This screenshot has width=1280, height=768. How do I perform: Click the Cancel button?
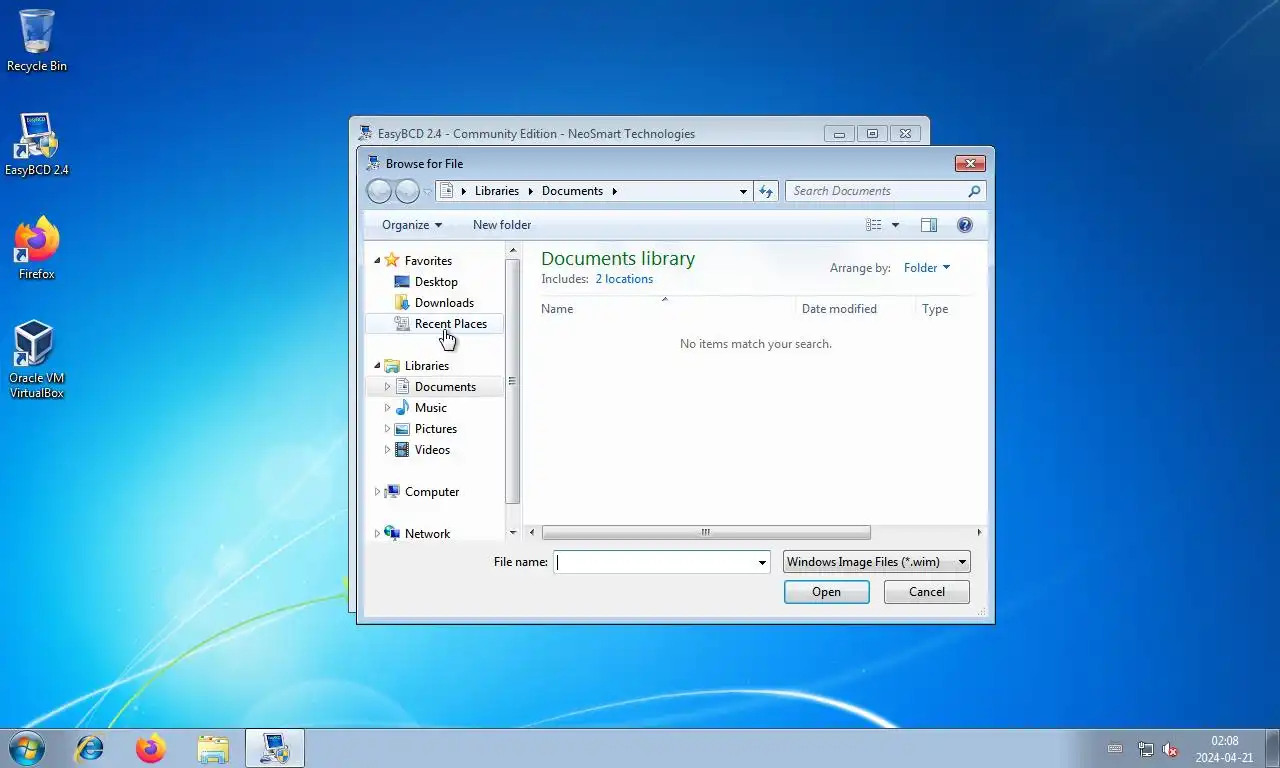coord(927,592)
